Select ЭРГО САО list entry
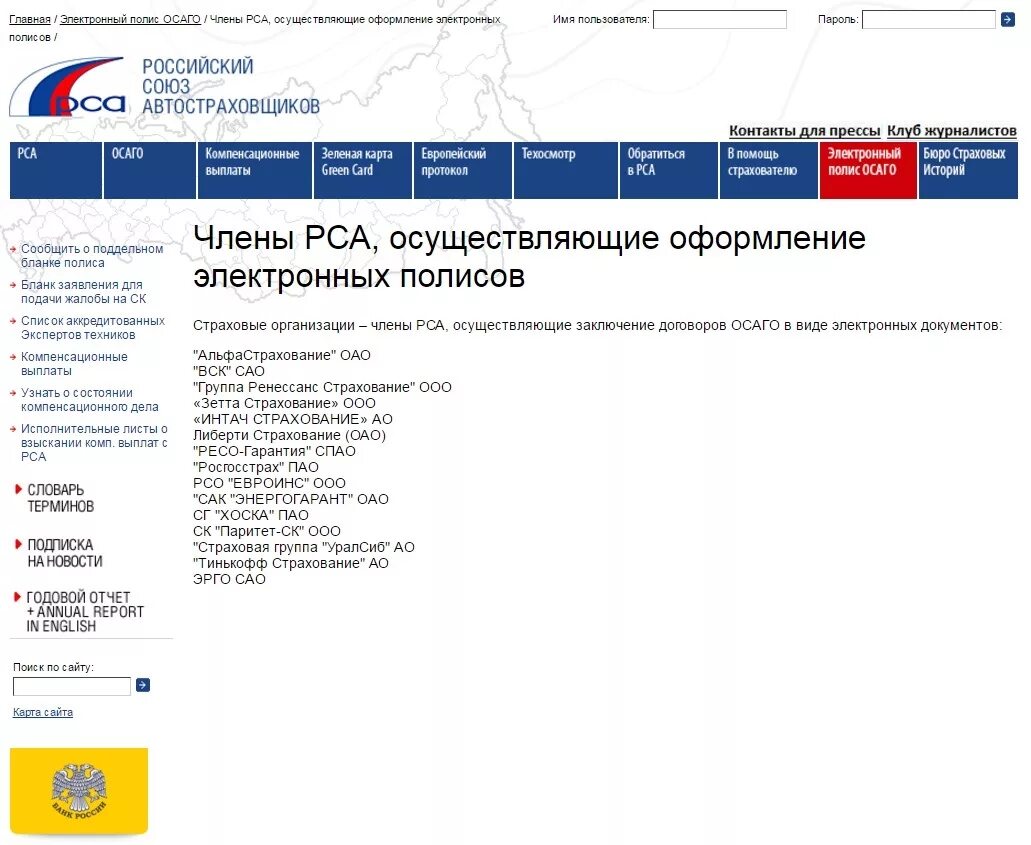The width and height of the screenshot is (1031, 845). click(229, 579)
